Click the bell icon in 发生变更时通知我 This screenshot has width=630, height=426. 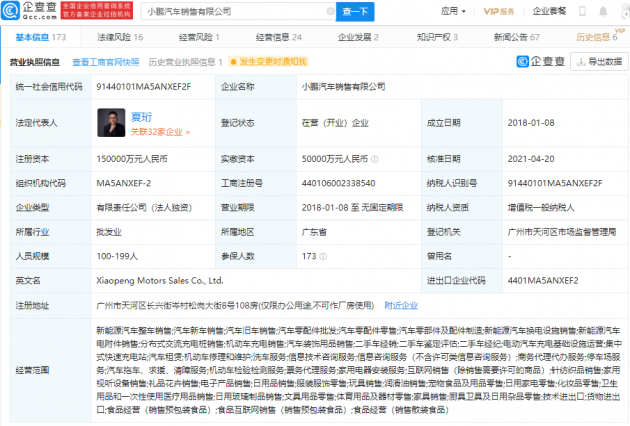(x=233, y=62)
